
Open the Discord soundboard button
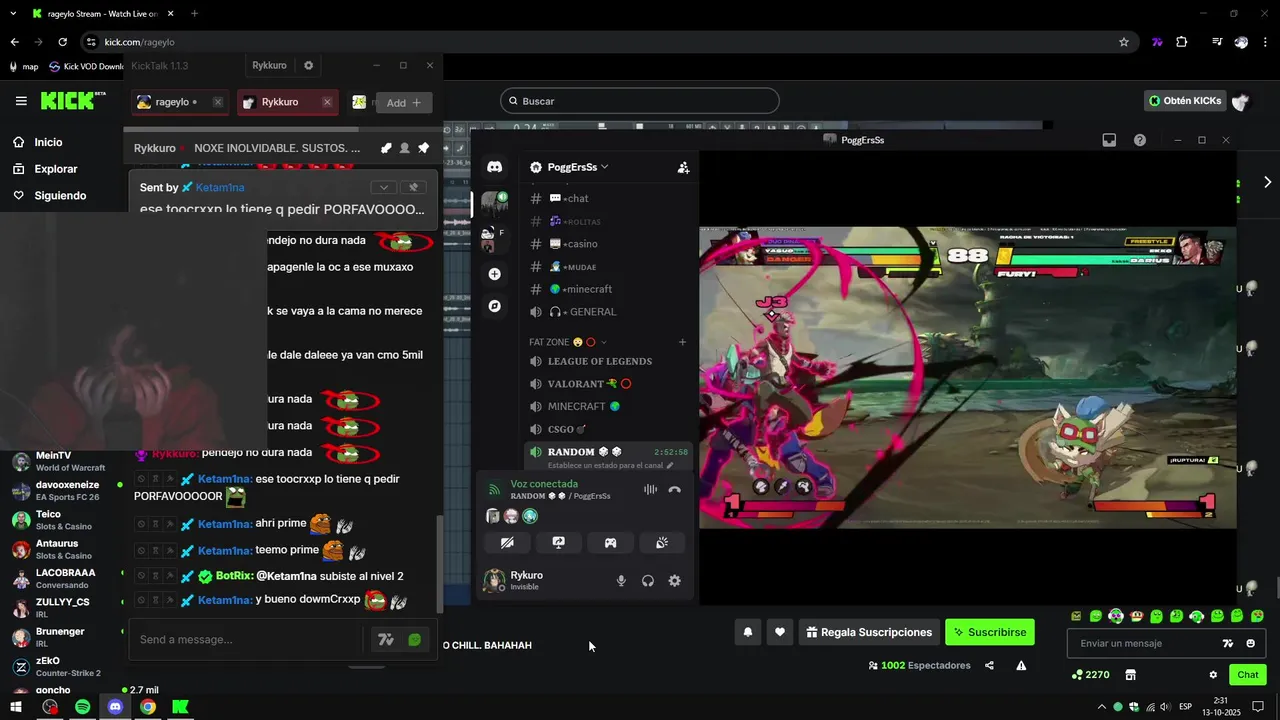tap(662, 543)
